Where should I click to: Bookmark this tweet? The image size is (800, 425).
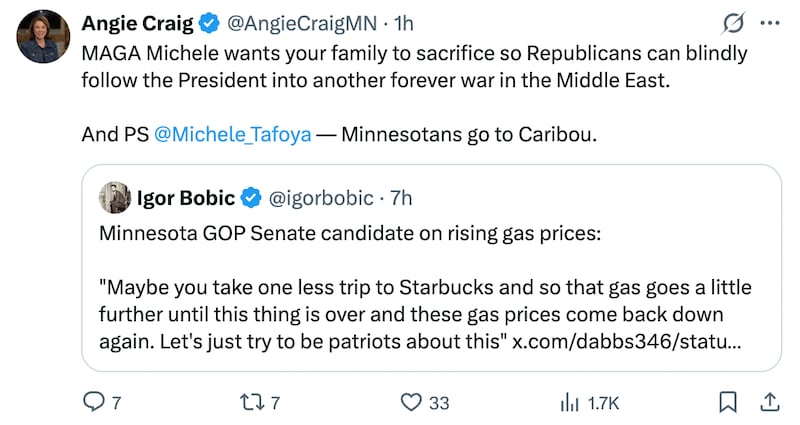(x=728, y=402)
